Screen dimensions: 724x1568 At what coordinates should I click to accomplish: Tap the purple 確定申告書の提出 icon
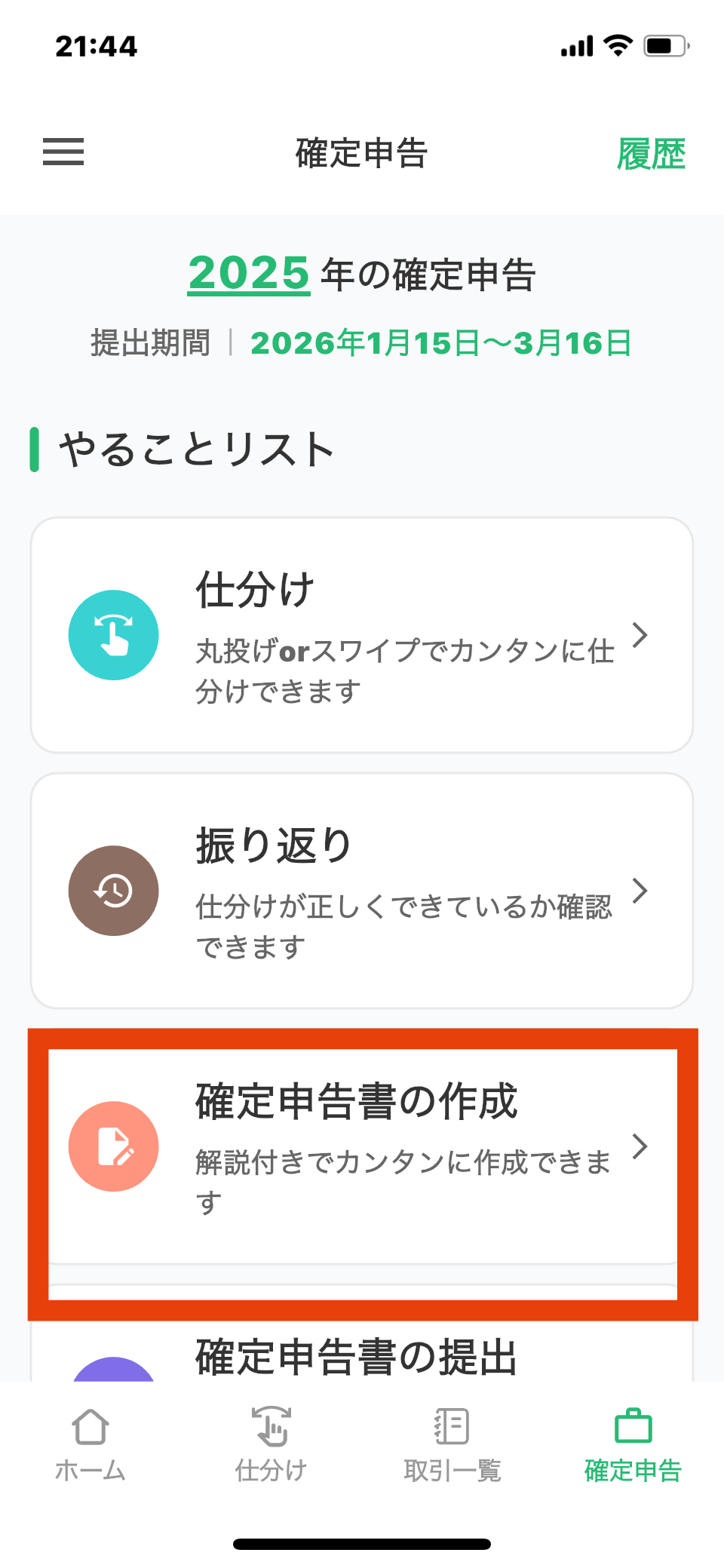tap(114, 1369)
